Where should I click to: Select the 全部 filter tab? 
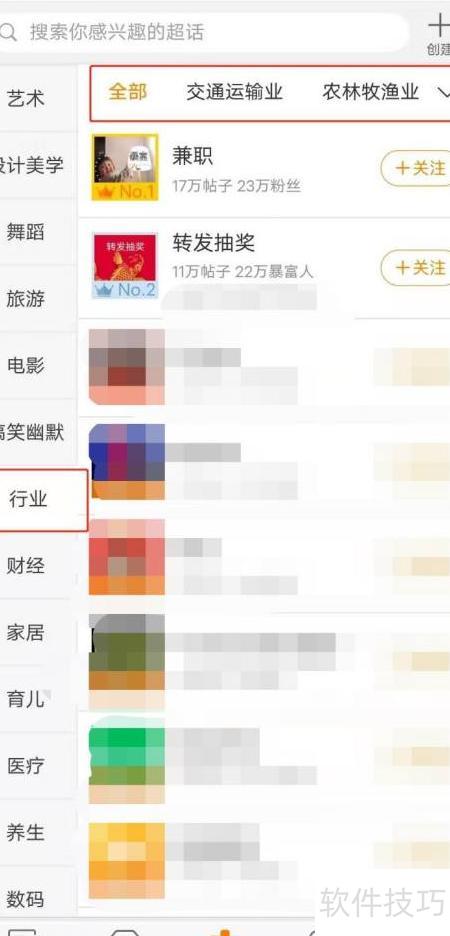(x=128, y=92)
